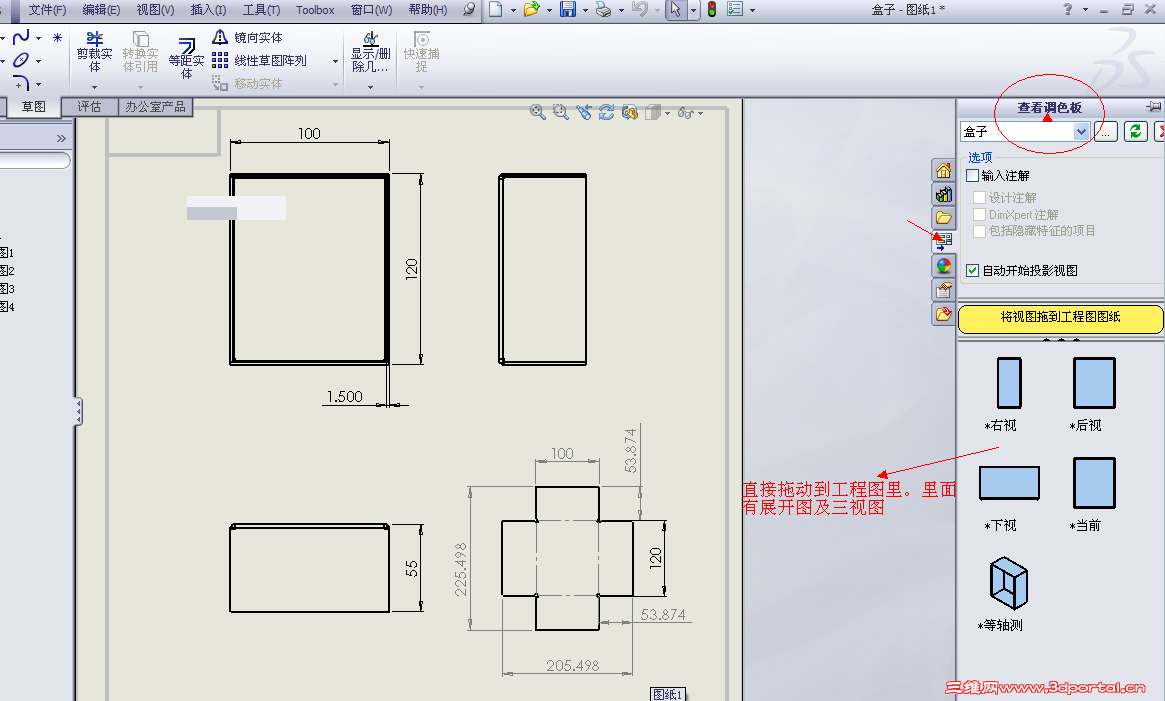Activate the 剪裁实体 trim entities tool
The height and width of the screenshot is (701, 1165).
tap(94, 52)
